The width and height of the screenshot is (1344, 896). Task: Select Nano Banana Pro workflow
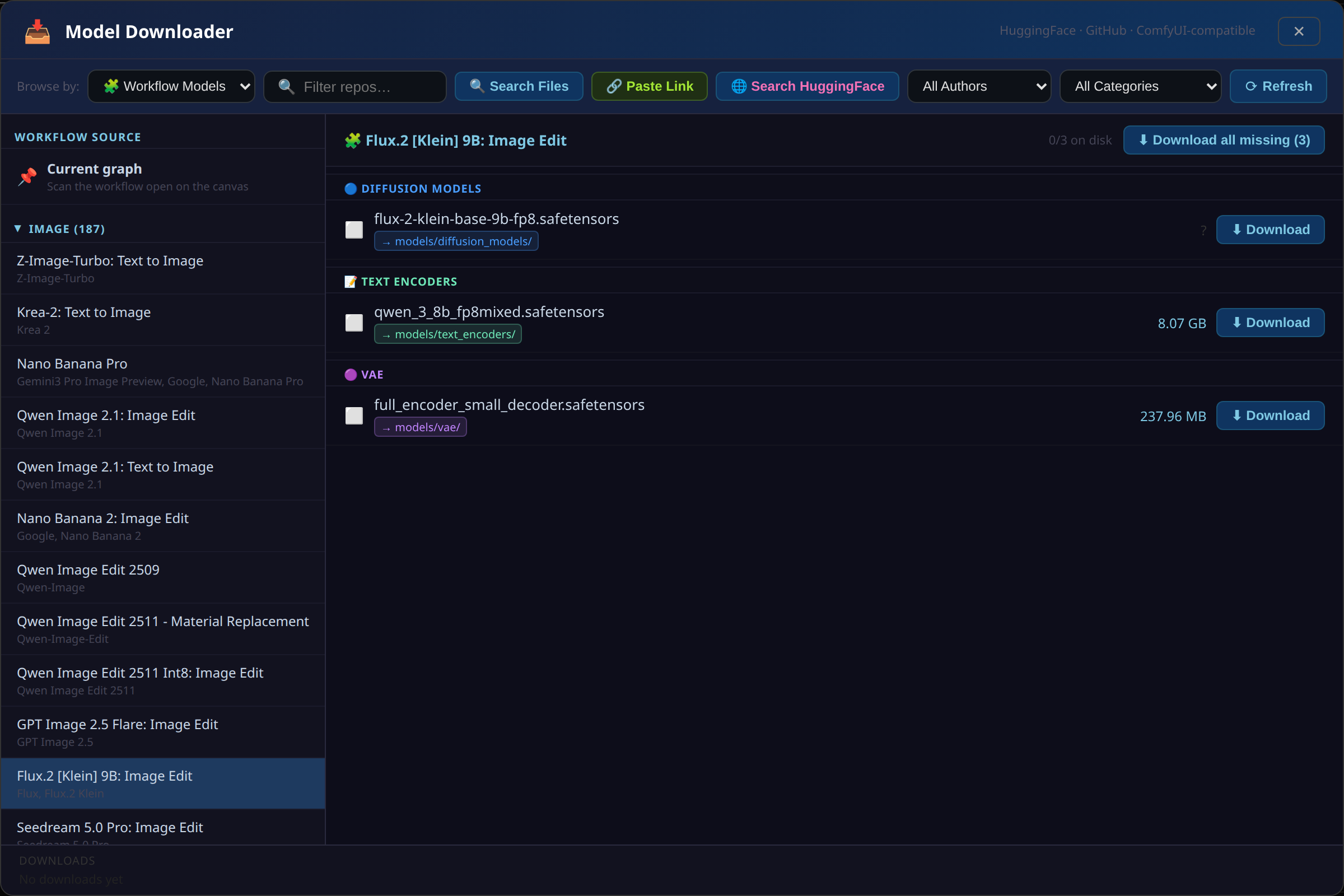pos(163,371)
